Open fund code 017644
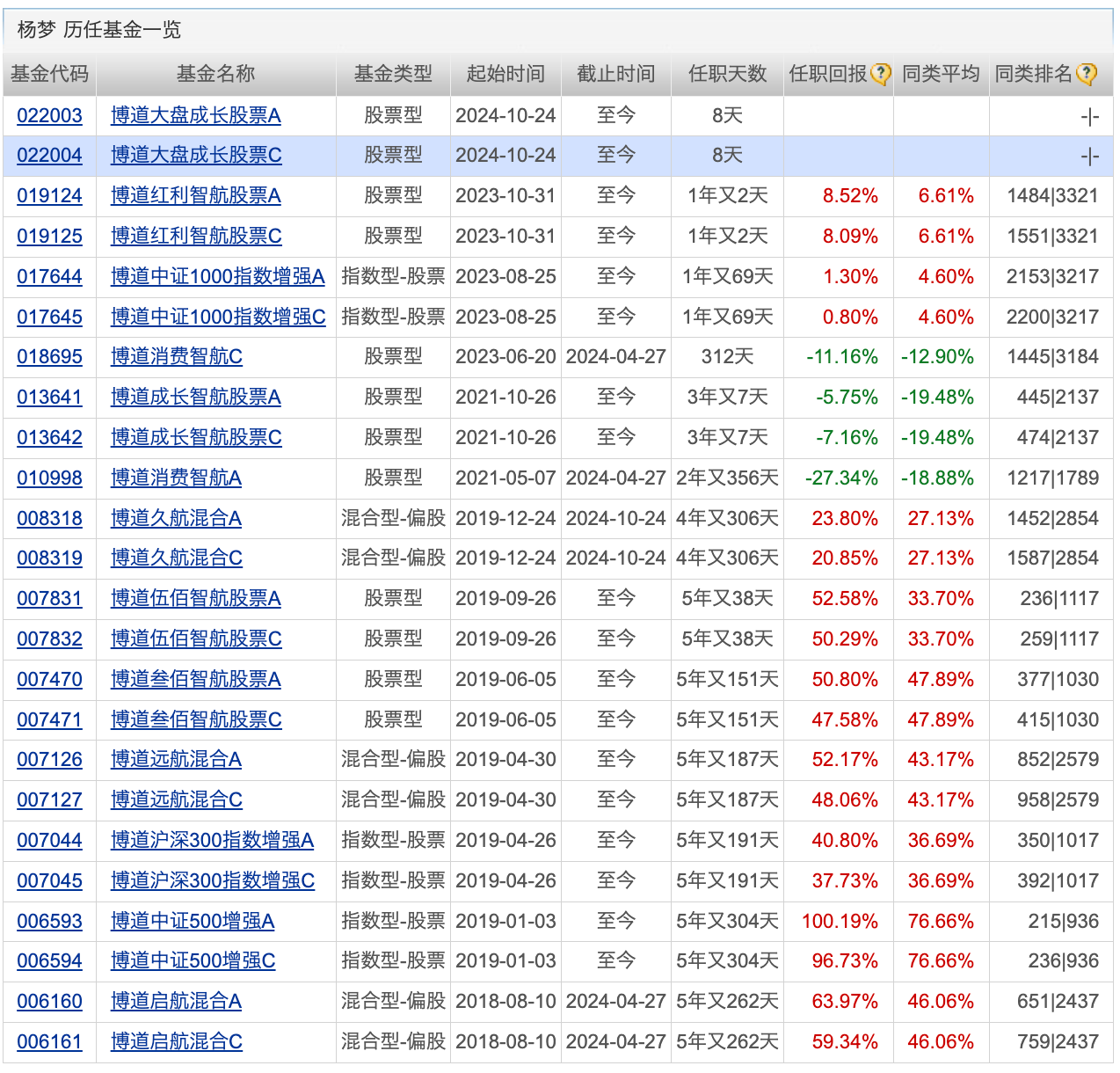 click(49, 277)
